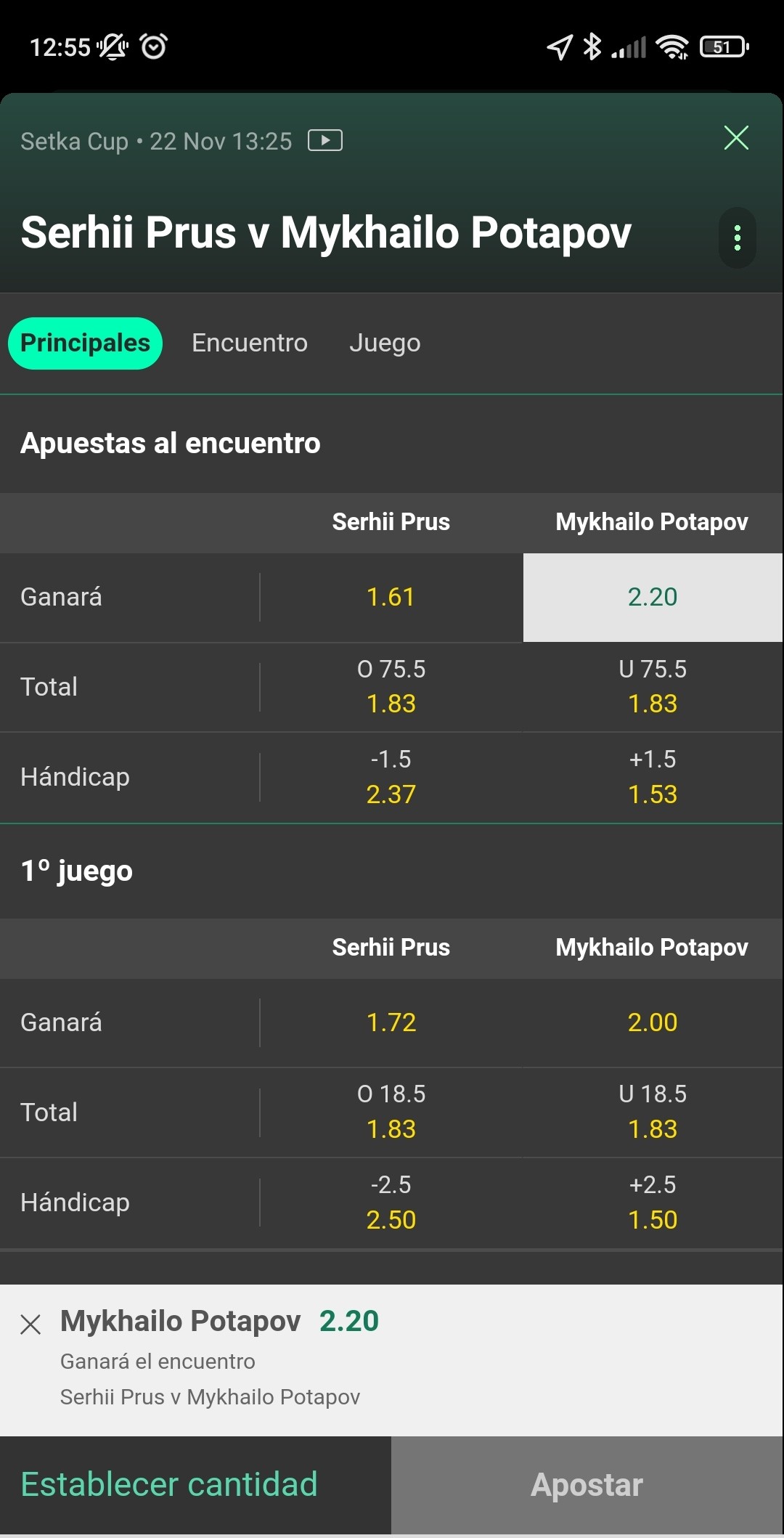Tap the Wi-Fi icon in status bar
This screenshot has width=784, height=1538.
(x=672, y=47)
